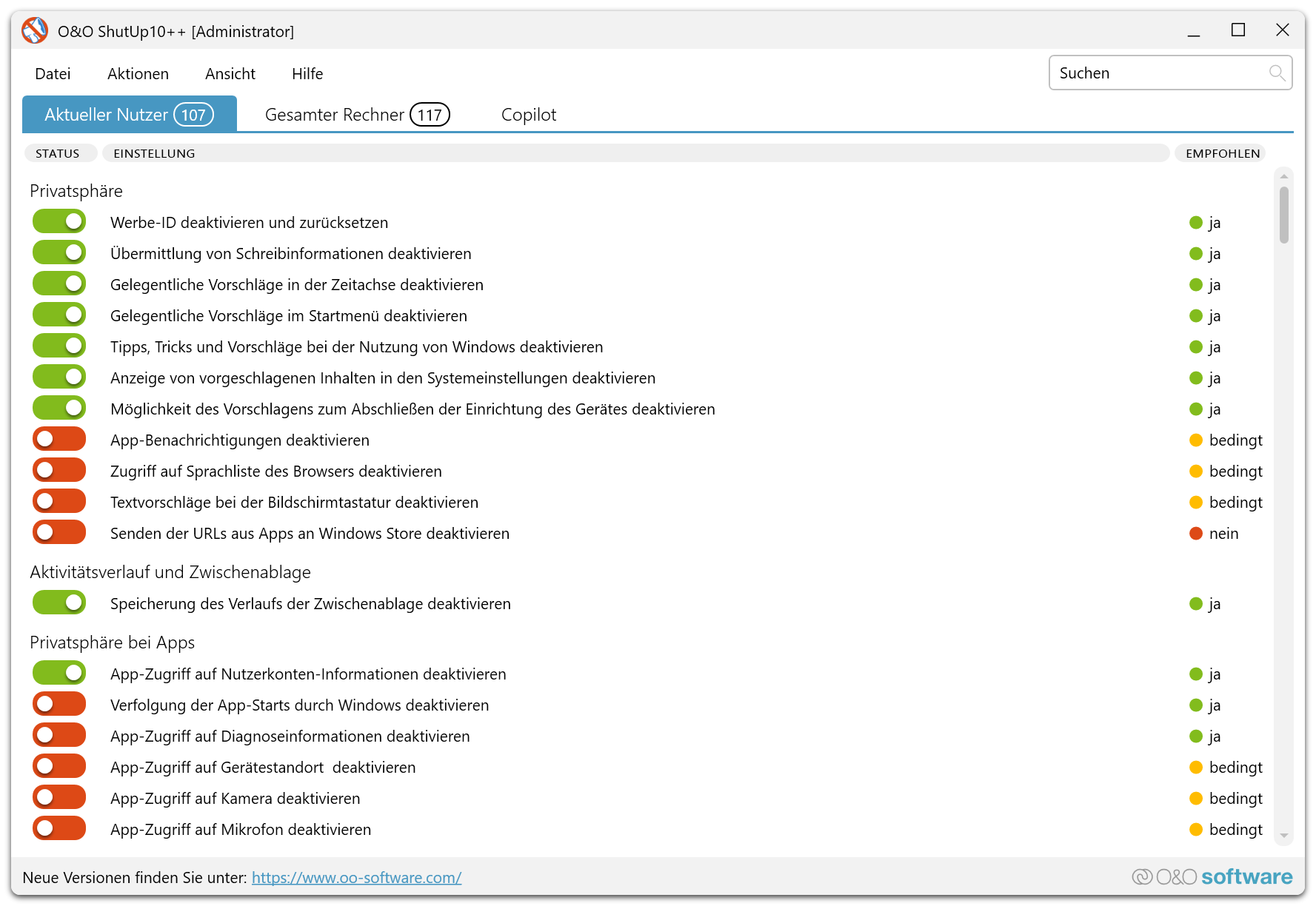Enable App-Zugriff auf Kamera deaktivieren toggle
The height and width of the screenshot is (906, 1316).
[x=59, y=798]
